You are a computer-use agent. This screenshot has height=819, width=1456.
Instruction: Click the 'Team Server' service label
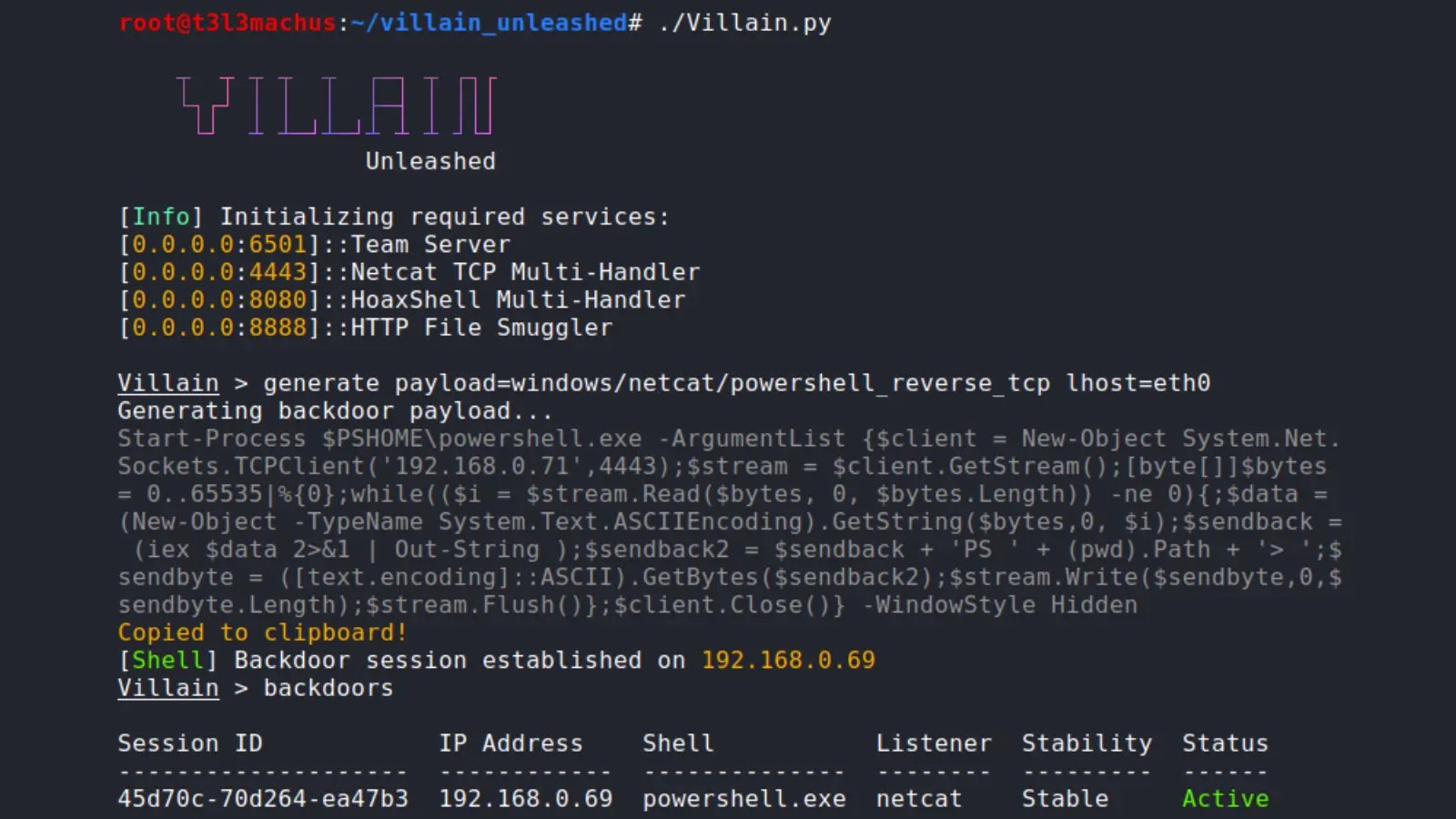[430, 244]
